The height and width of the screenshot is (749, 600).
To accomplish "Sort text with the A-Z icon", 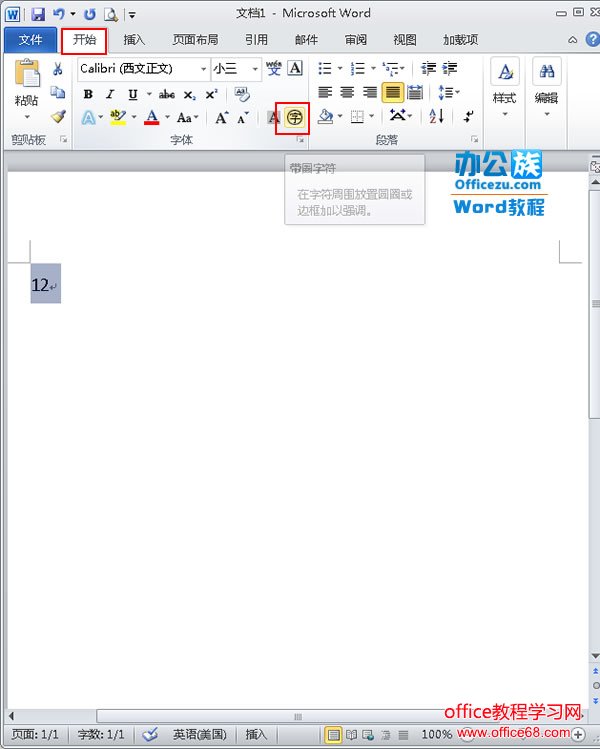I will coord(437,116).
